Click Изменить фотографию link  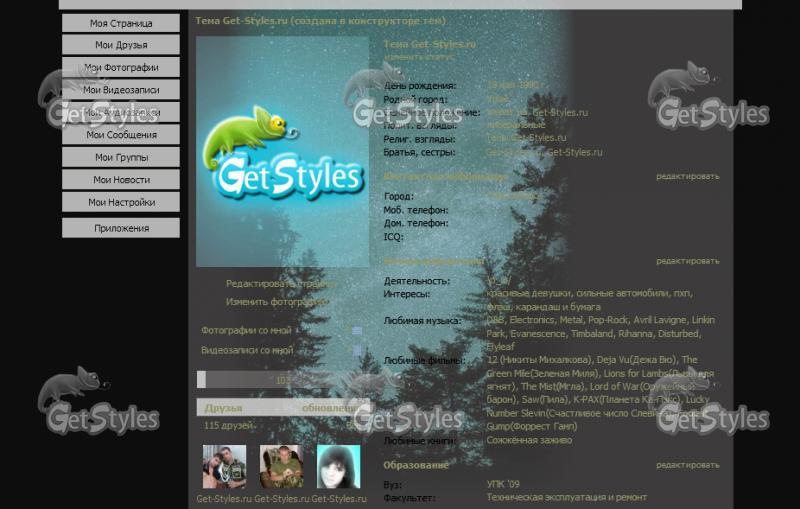point(277,301)
